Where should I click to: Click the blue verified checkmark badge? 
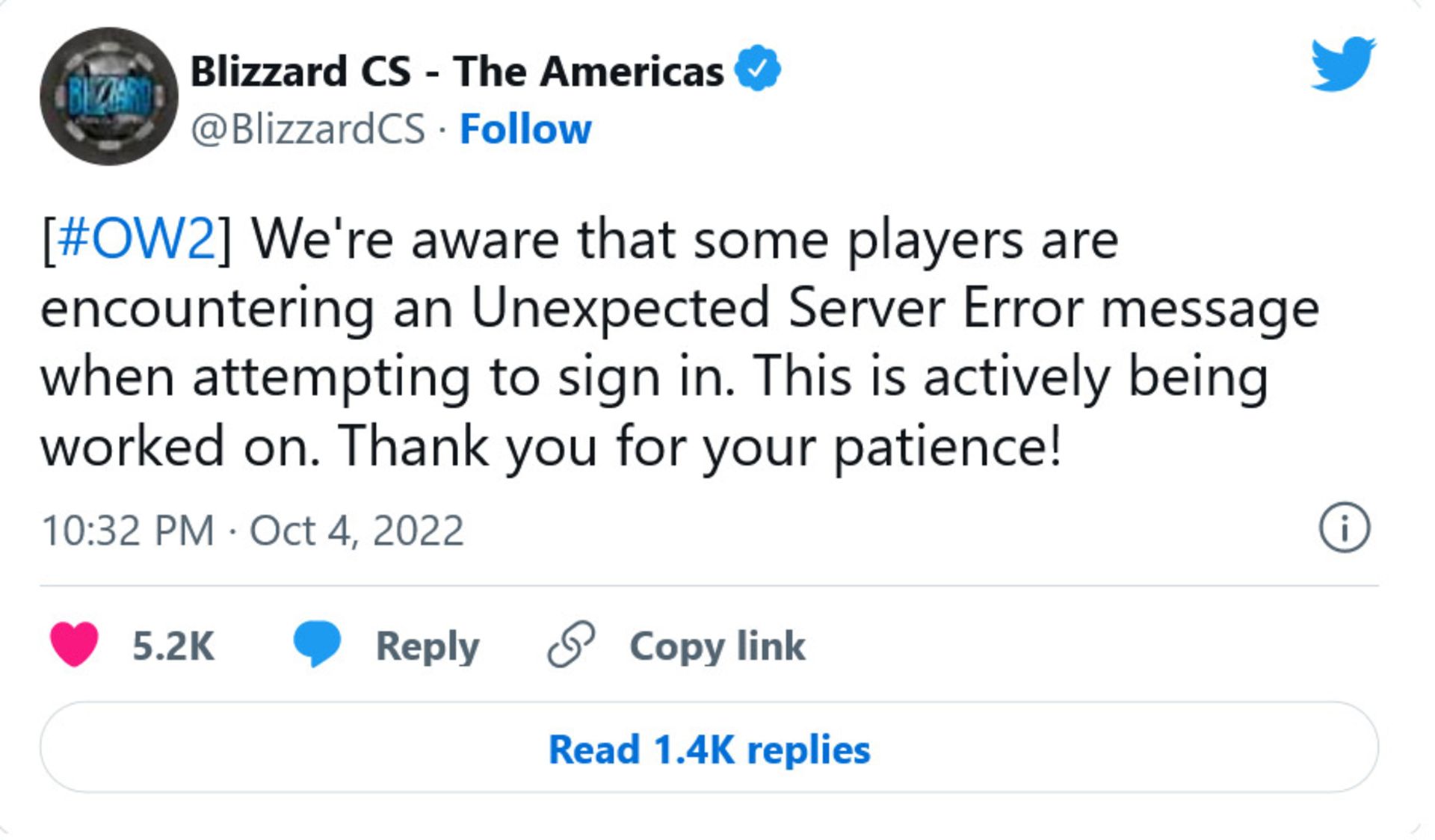[757, 69]
